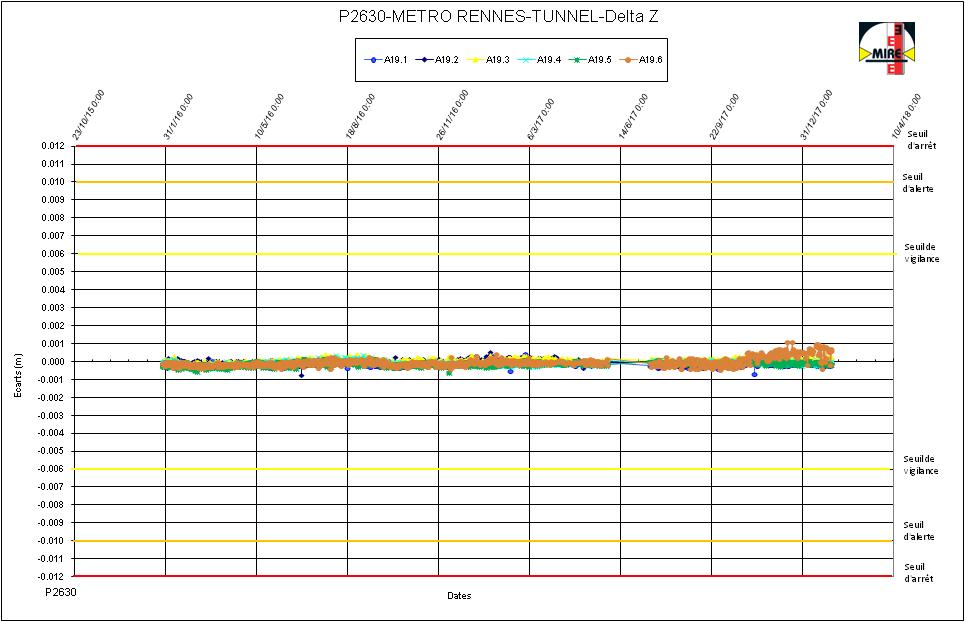Select the y-axis value -0.001
Screen dimensions: 965x622
(x=51, y=379)
